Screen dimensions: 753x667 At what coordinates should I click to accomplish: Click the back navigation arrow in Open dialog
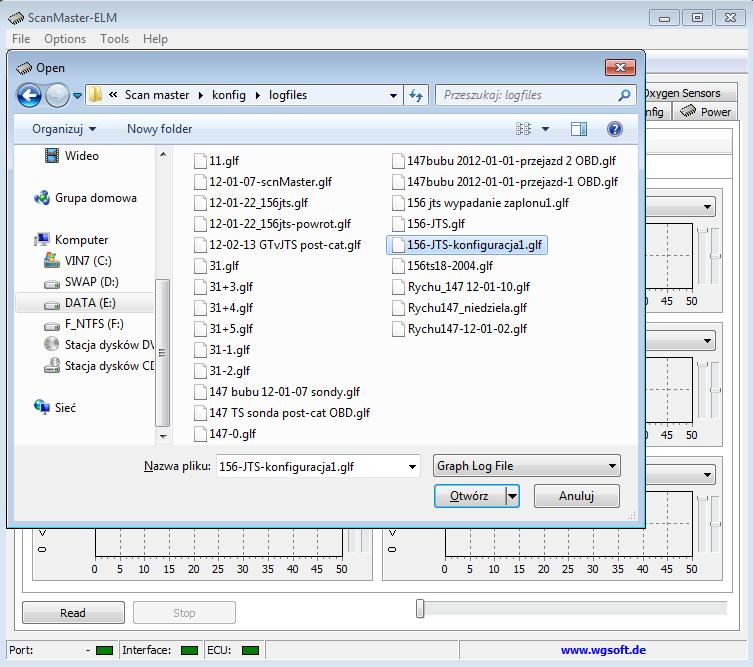tap(29, 96)
